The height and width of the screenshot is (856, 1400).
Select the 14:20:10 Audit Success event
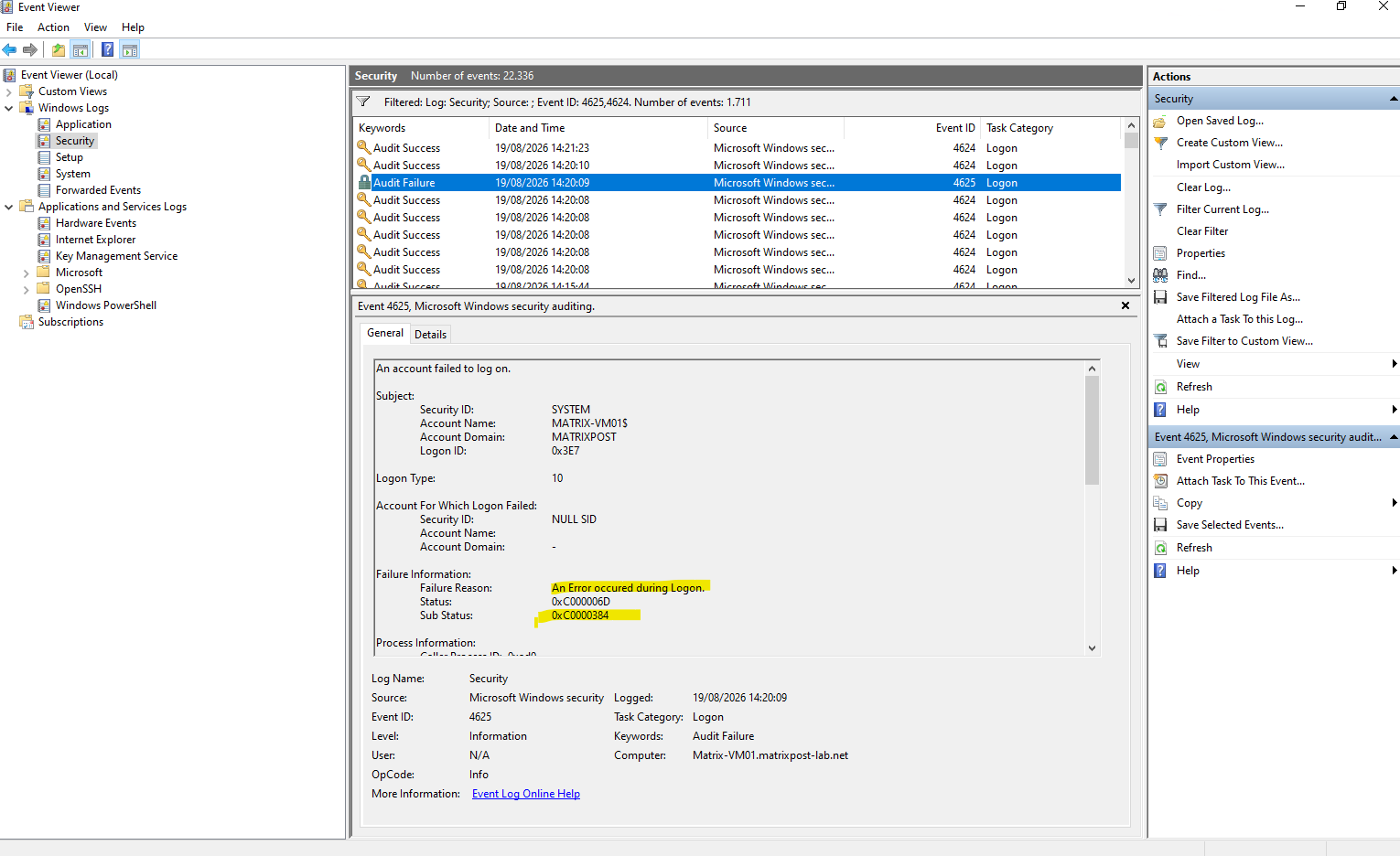[x=738, y=166]
